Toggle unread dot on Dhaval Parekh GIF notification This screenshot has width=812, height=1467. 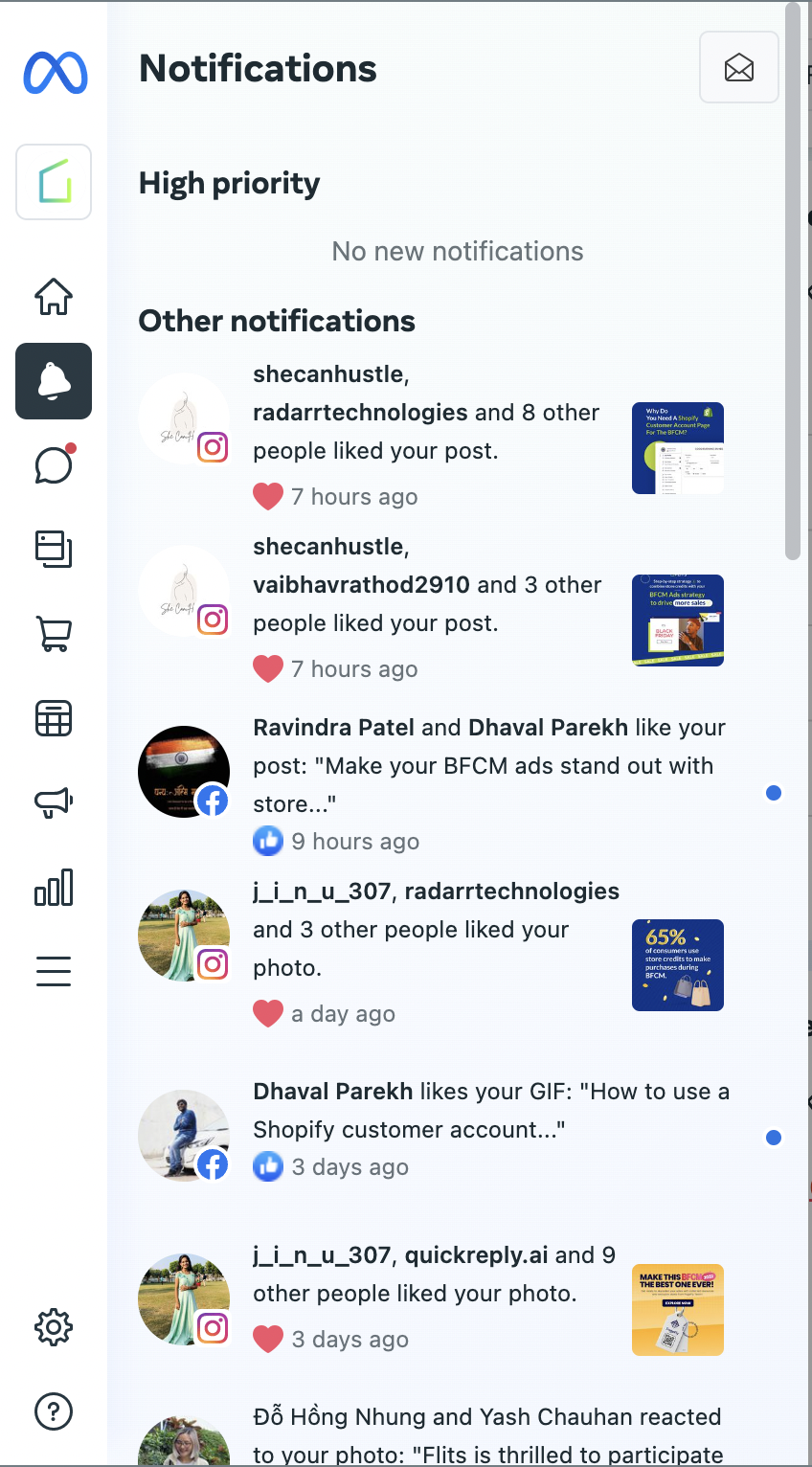(x=774, y=1138)
